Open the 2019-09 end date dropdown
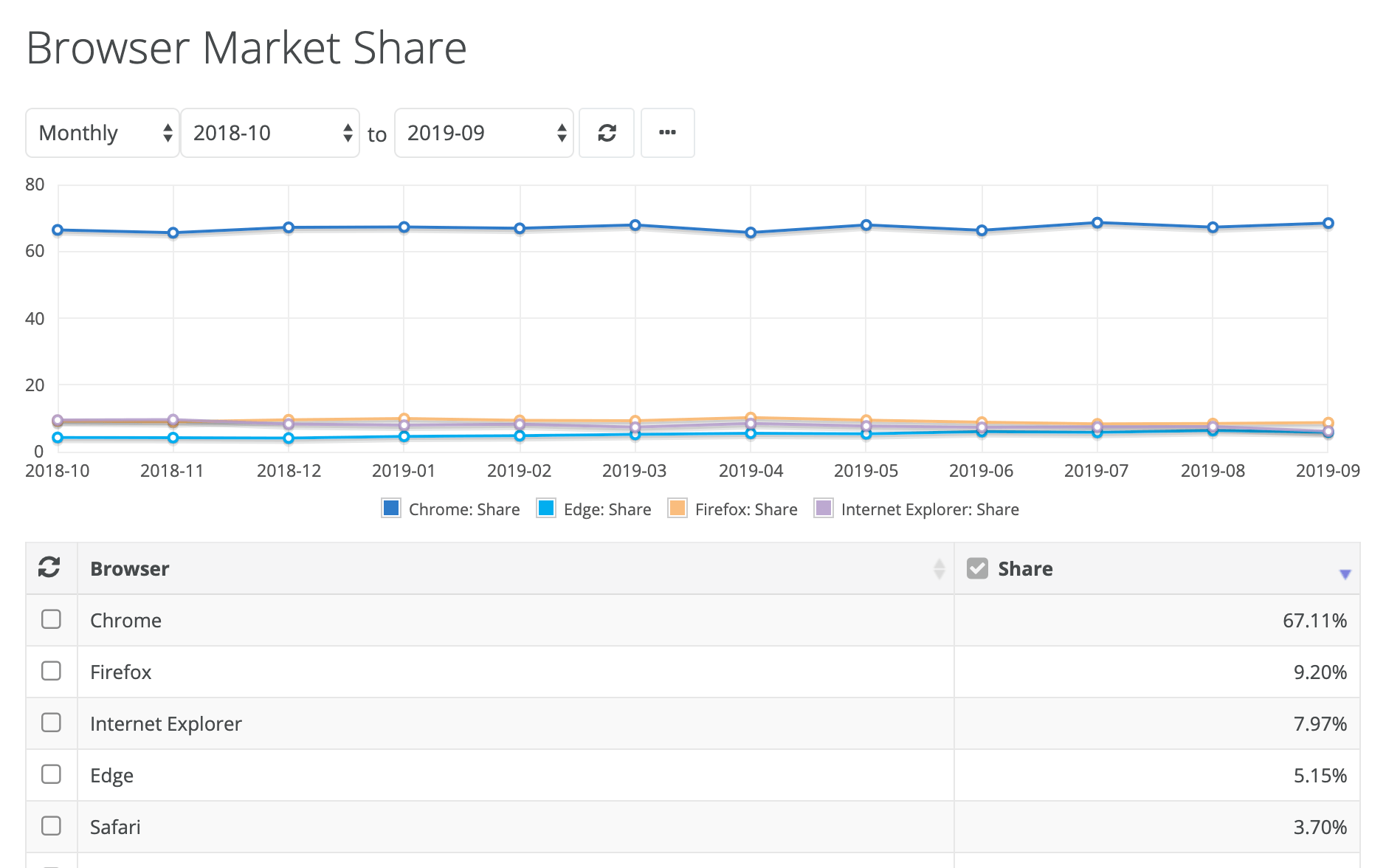The image size is (1386, 868). tap(484, 133)
